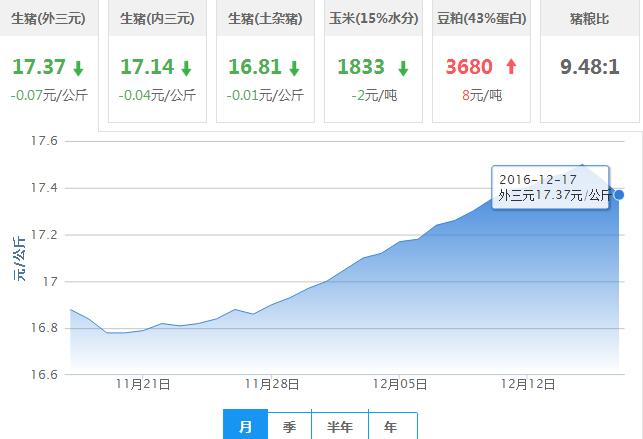Click the 3680 soybean meal price value
This screenshot has height=439, width=643.
click(x=469, y=67)
